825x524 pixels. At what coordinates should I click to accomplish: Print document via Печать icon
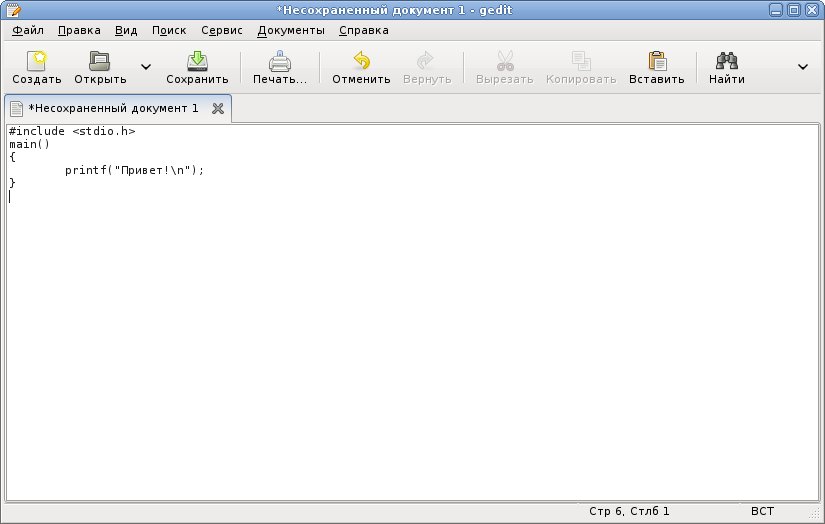(279, 61)
